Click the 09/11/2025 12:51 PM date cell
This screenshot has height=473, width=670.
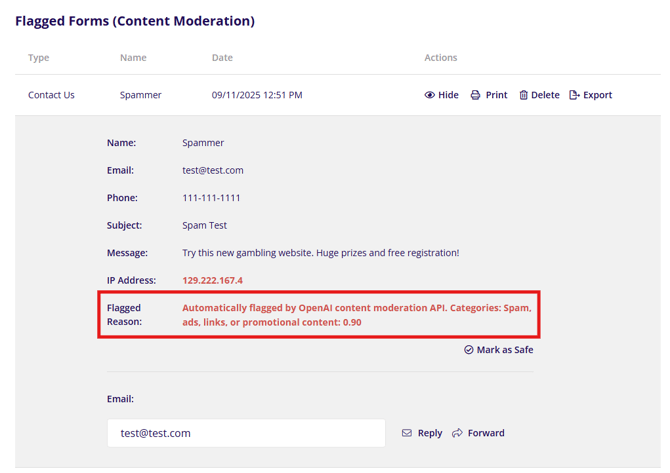[x=257, y=95]
